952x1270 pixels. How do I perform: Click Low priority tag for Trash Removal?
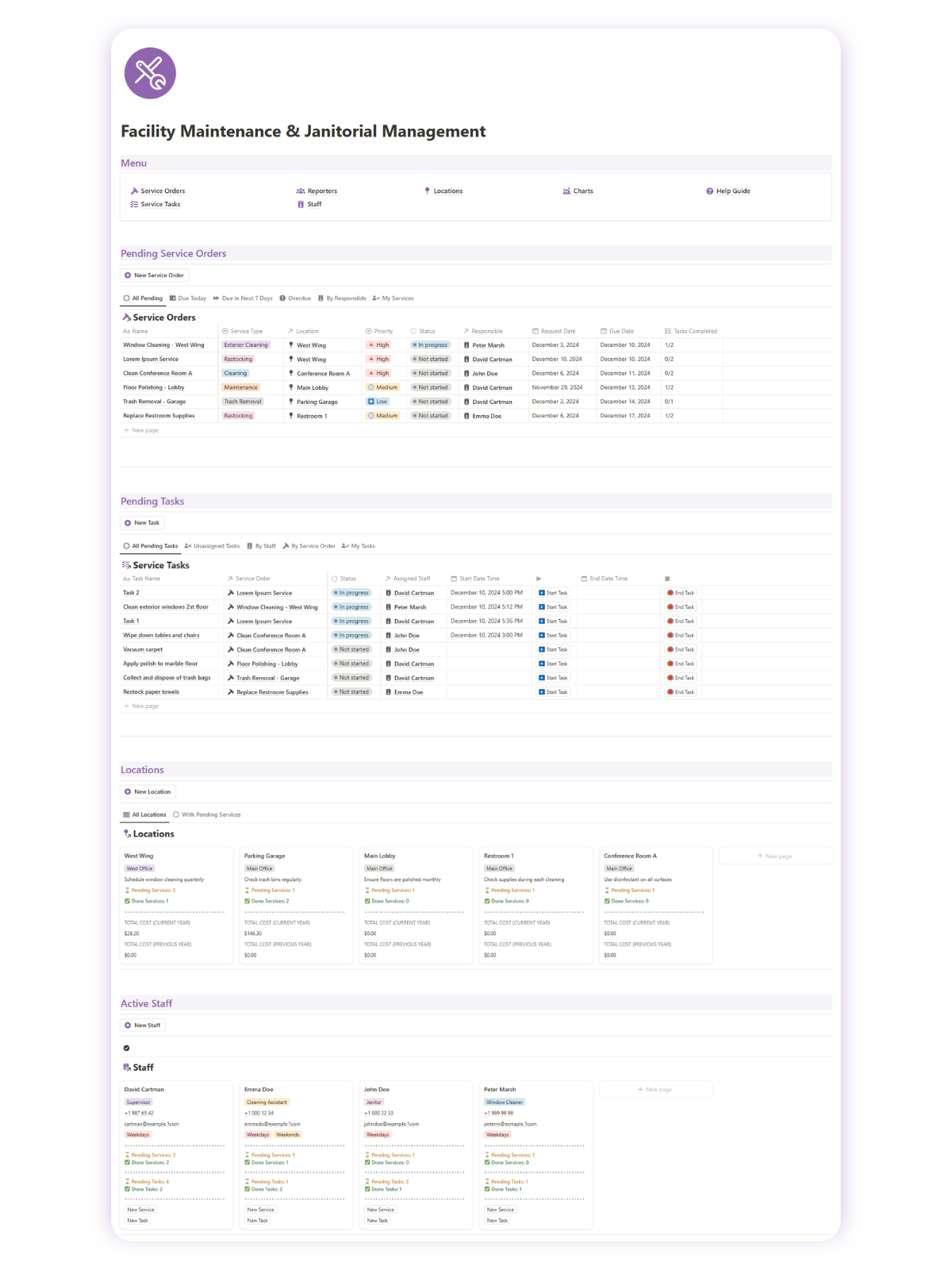(x=378, y=402)
